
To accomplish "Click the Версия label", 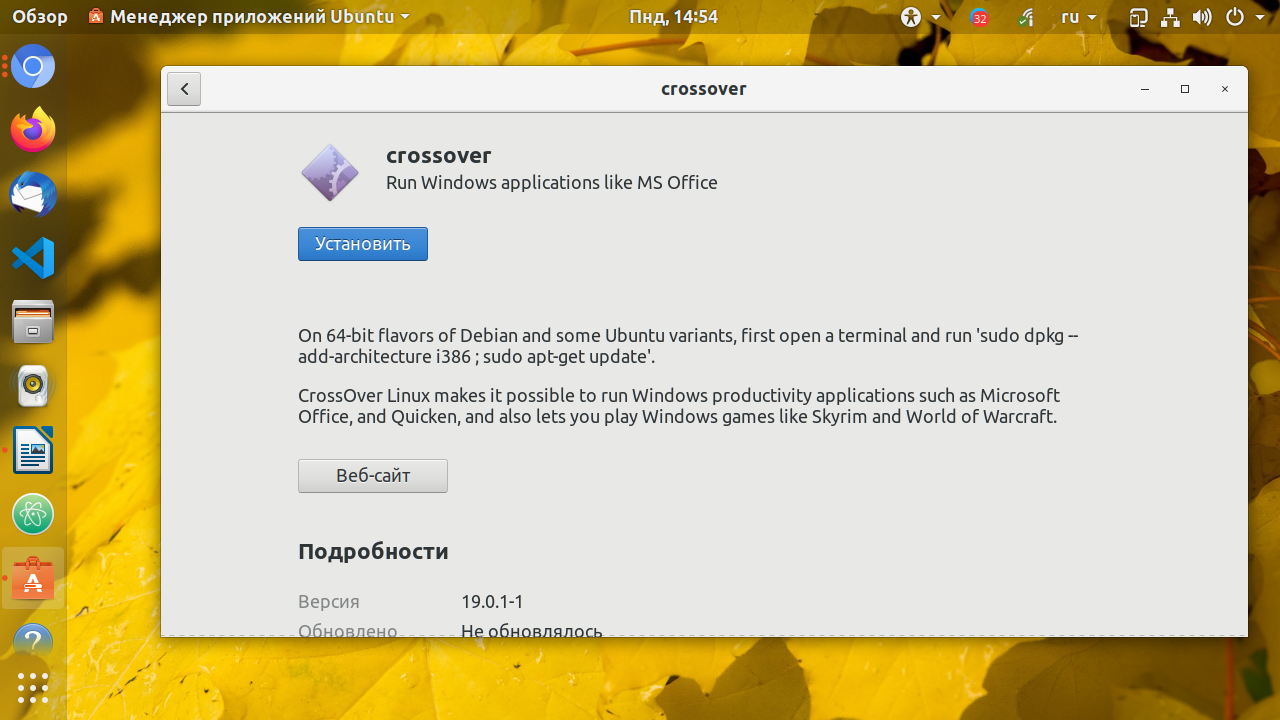I will (329, 602).
